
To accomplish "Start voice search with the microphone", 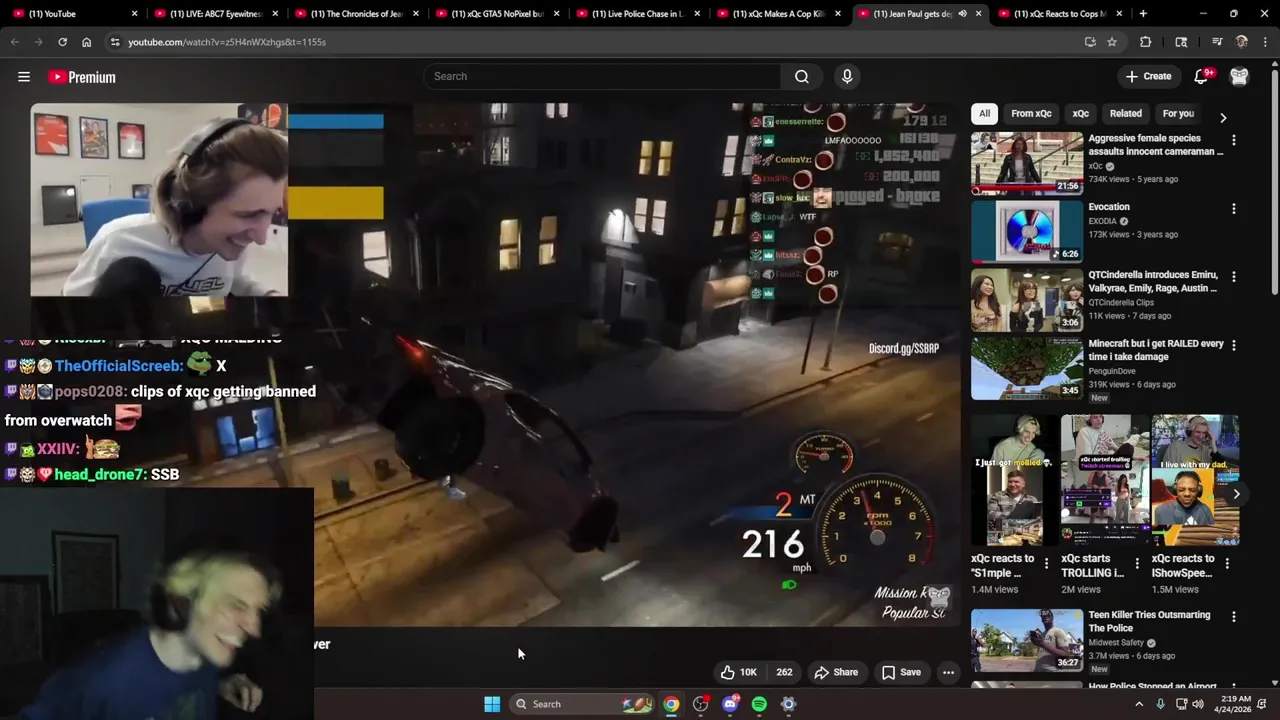I will point(847,76).
